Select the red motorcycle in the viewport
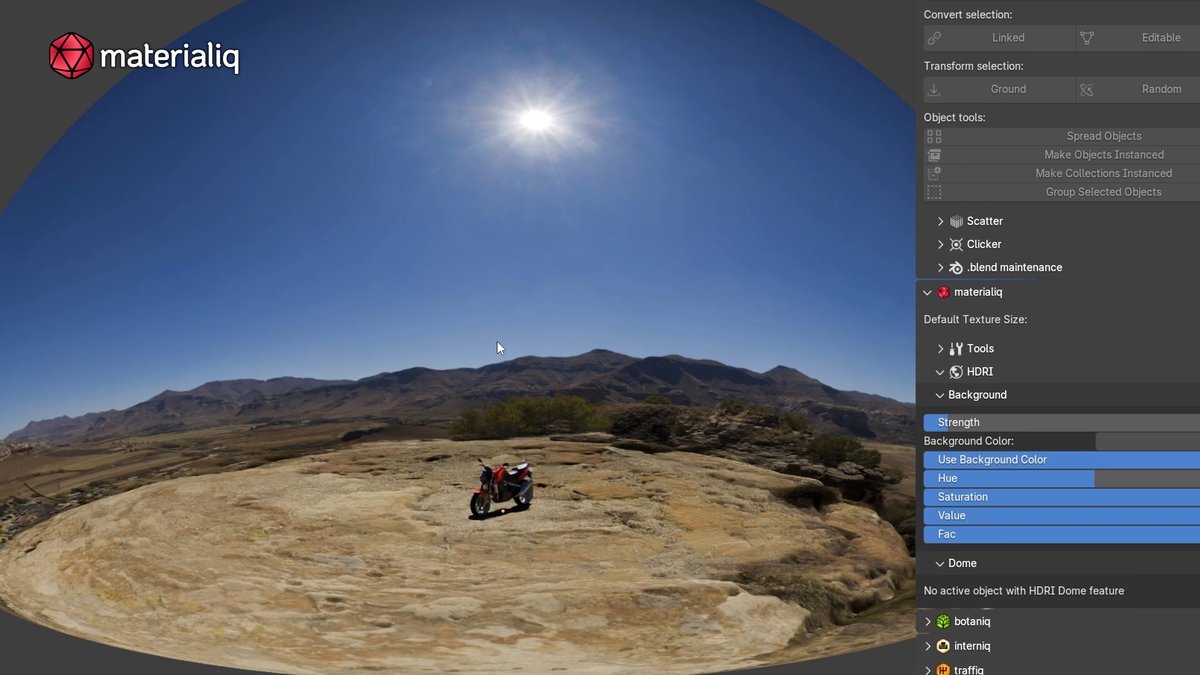 pyautogui.click(x=502, y=487)
